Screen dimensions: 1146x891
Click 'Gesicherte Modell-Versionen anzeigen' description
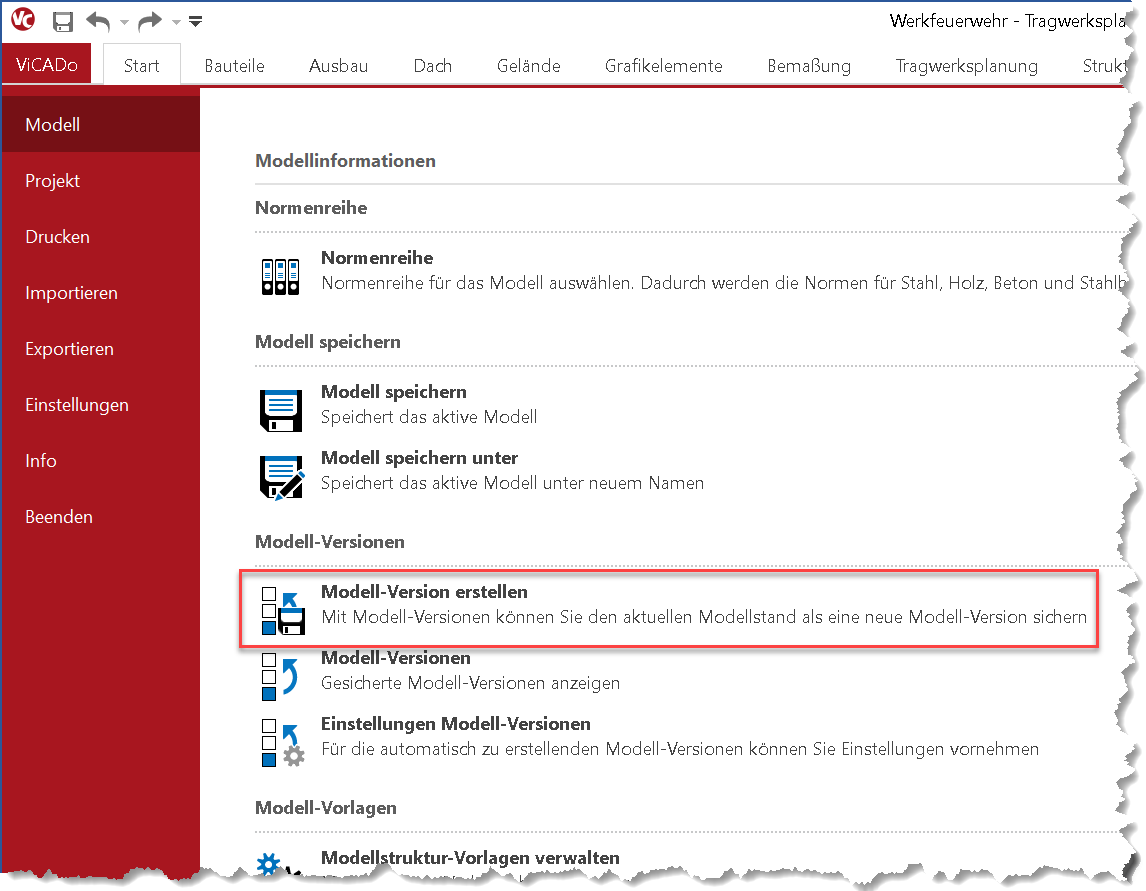pyautogui.click(x=471, y=683)
